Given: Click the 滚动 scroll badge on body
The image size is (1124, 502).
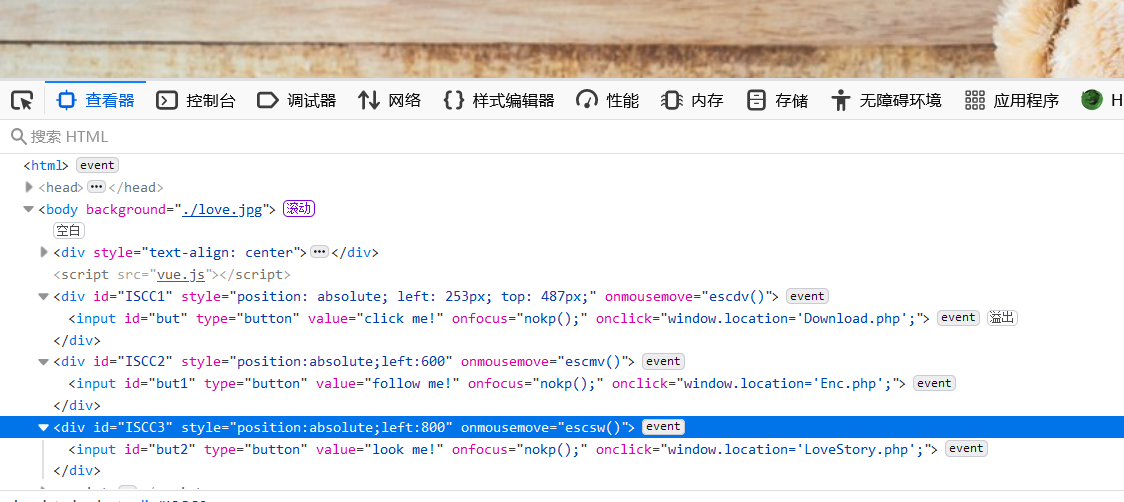Looking at the screenshot, I should 299,209.
